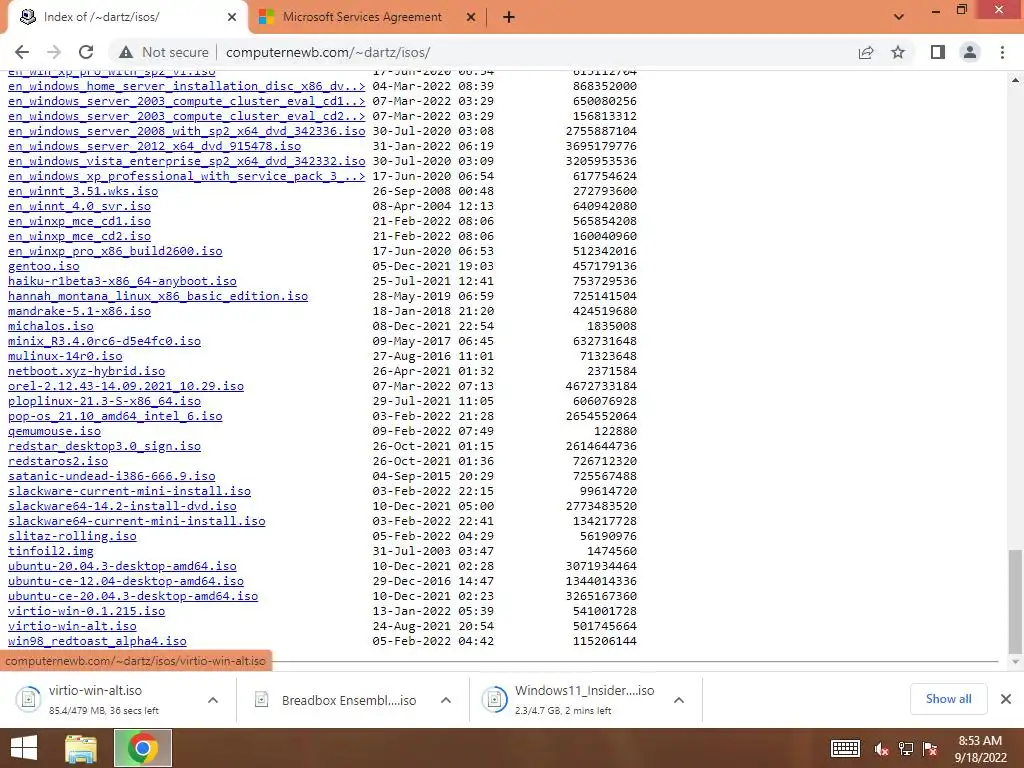The image size is (1024, 768).
Task: Expand Windows11_Insider iso download options
Action: coord(679,700)
